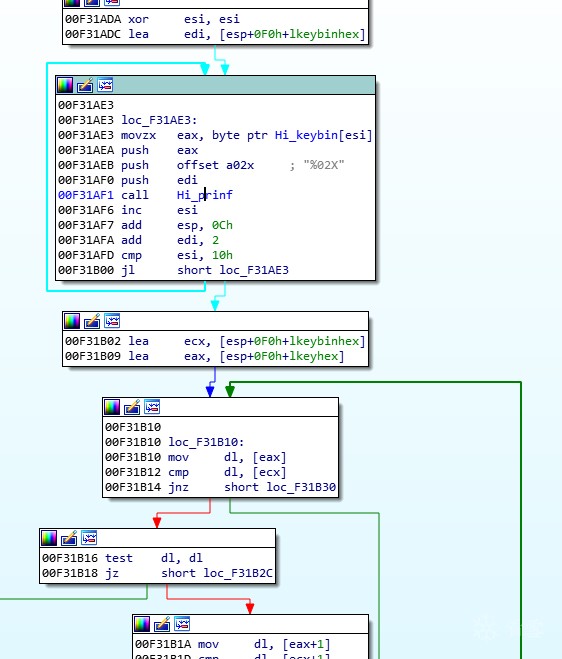
Task: Click pencil icon on mov dl, [eax+1] block
Action: [x=162, y=624]
